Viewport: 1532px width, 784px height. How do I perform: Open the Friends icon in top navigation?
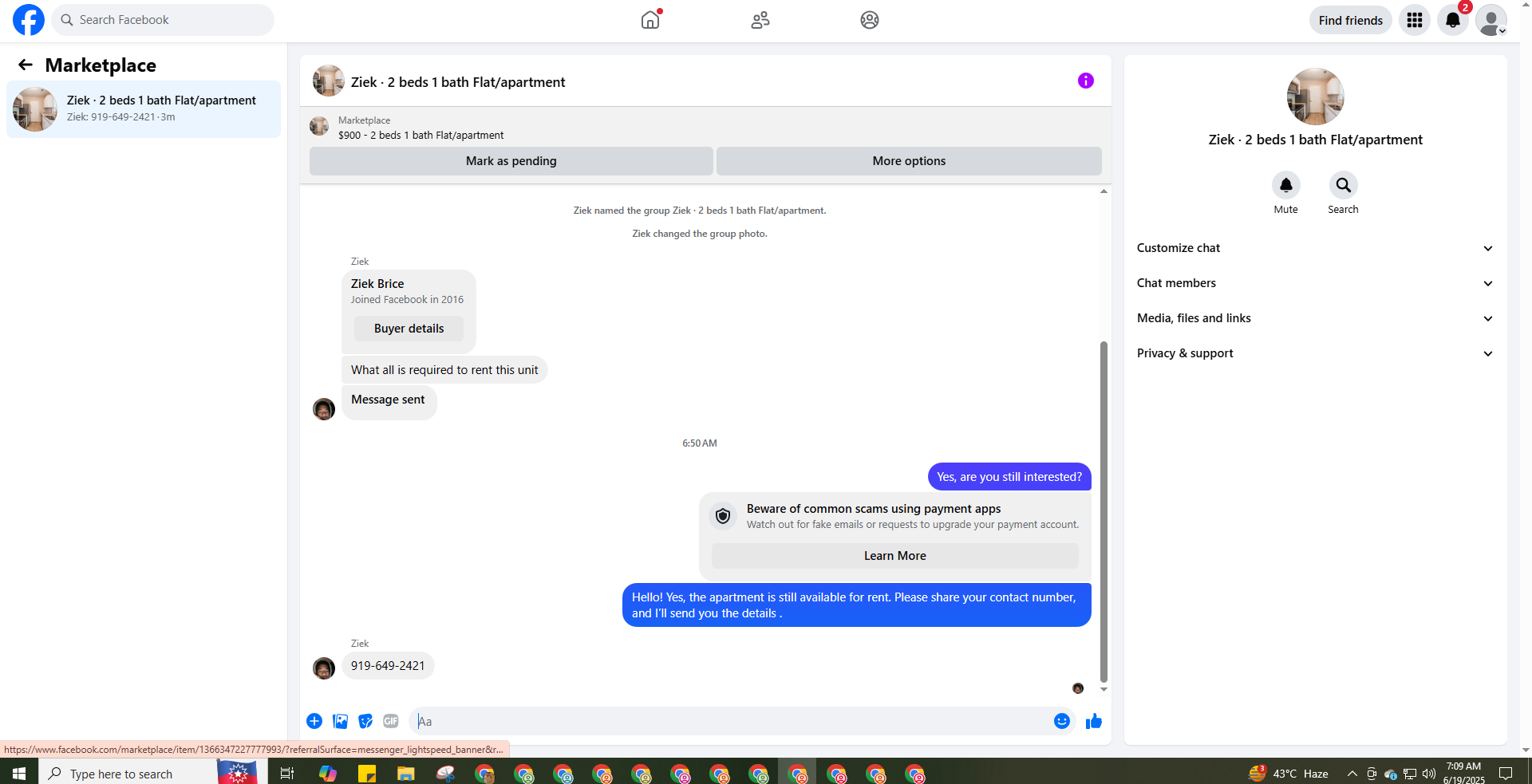tap(760, 20)
